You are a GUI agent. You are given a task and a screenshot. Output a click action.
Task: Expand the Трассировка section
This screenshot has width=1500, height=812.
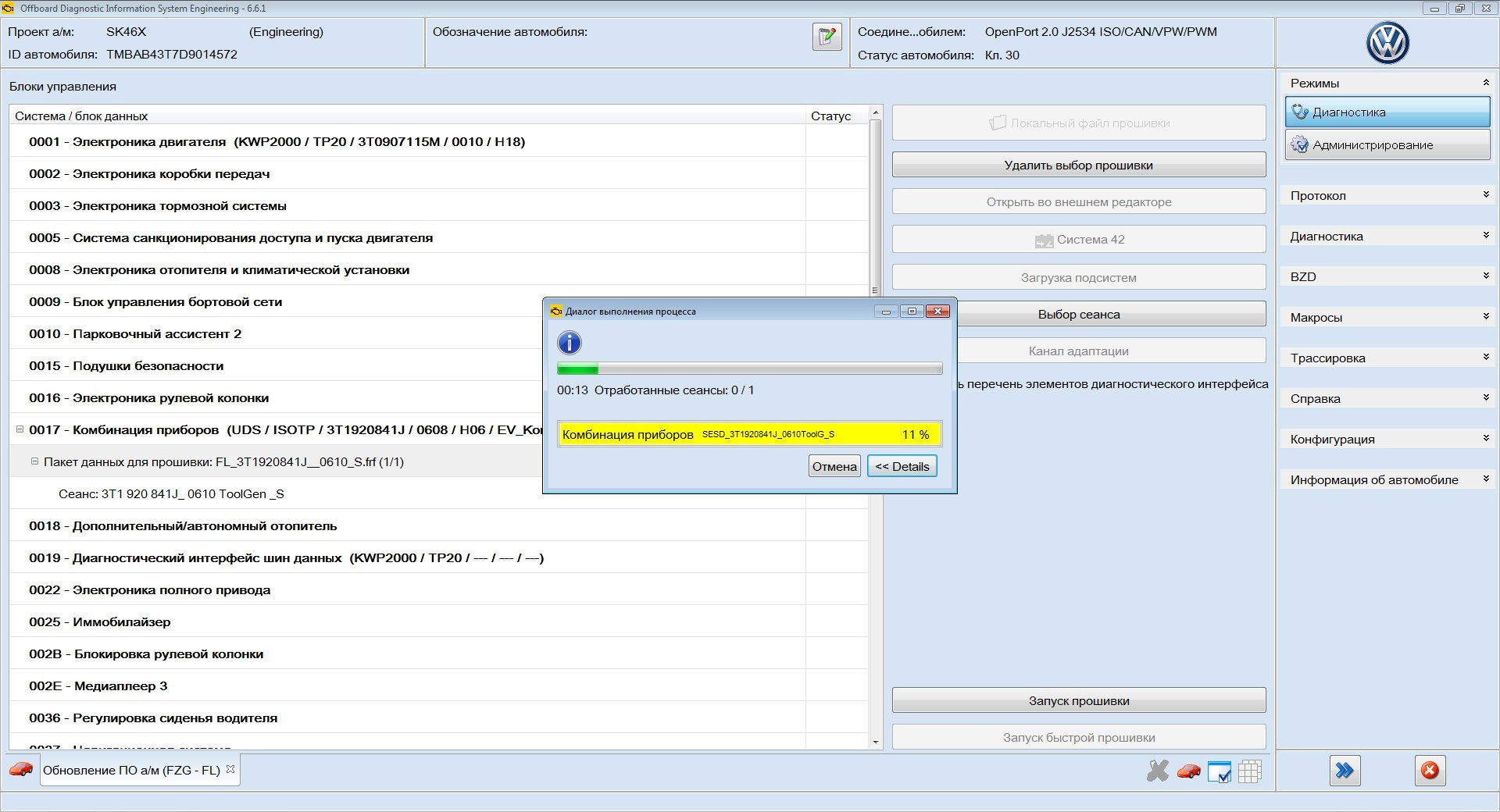[1485, 357]
